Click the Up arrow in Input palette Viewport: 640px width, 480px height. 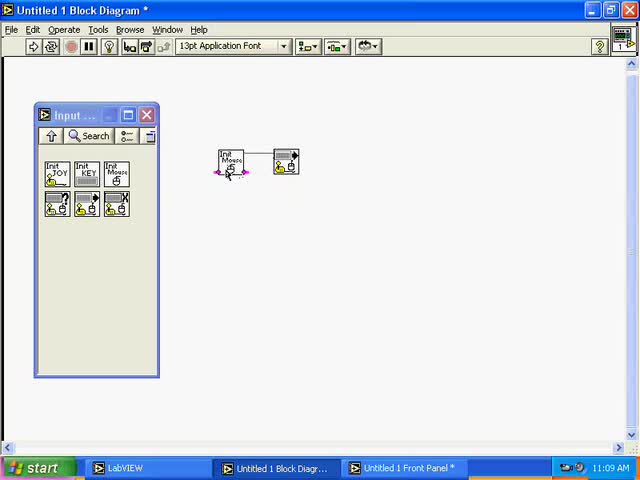(x=51, y=136)
